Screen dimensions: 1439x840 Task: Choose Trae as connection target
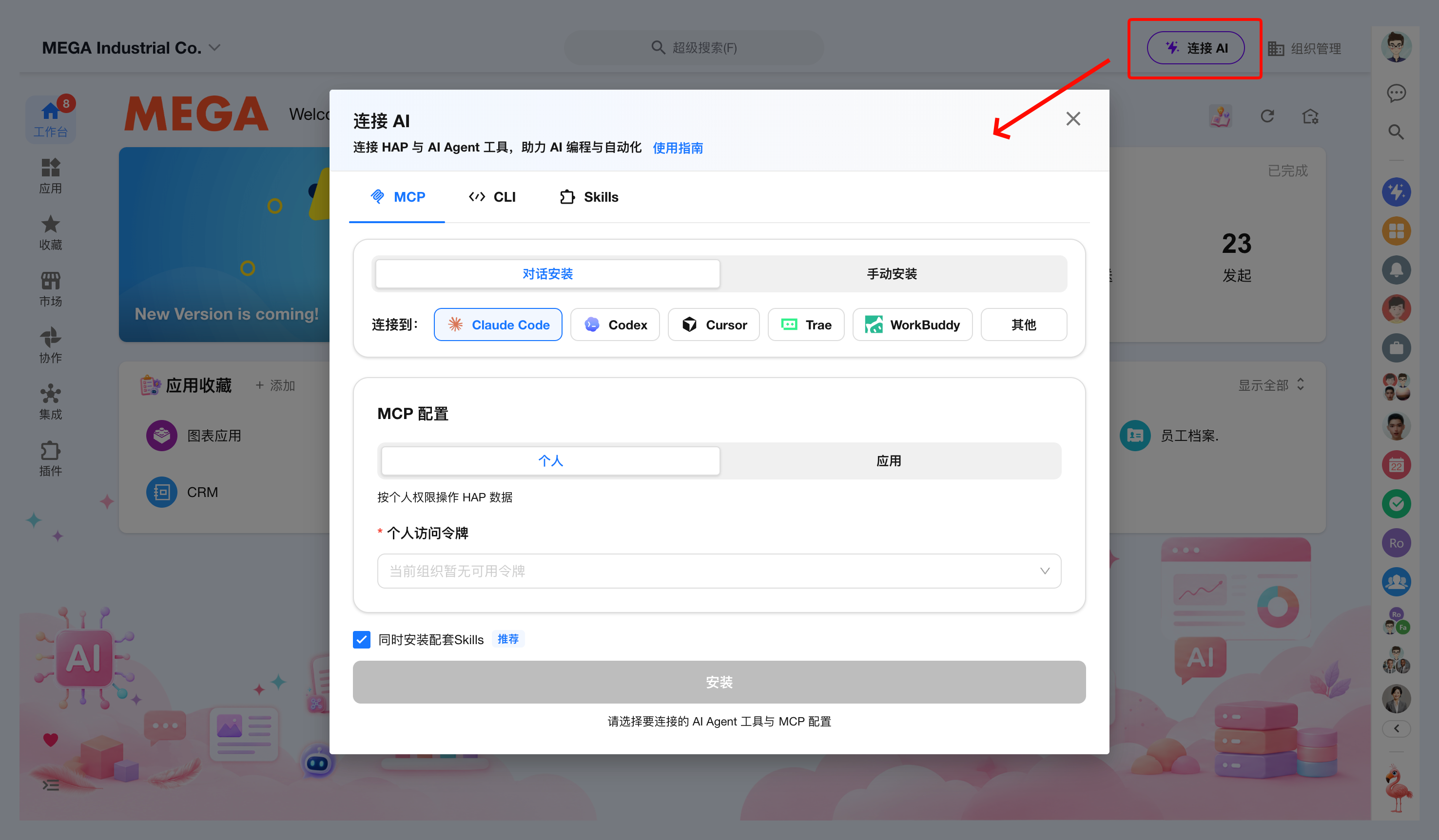806,325
